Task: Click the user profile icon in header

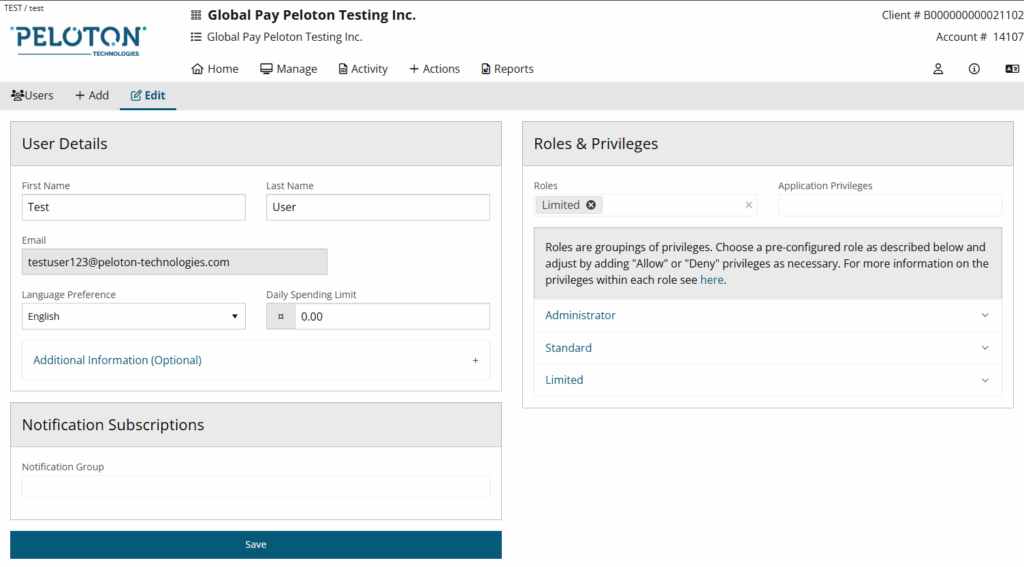Action: 938,69
